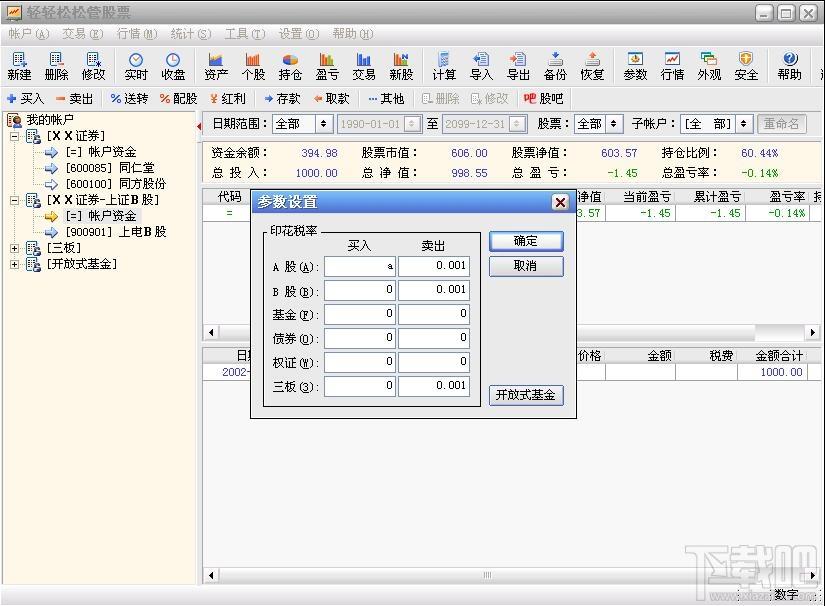This screenshot has width=825, height=606.
Task: Open the 工具(T) menu
Action: tap(245, 34)
